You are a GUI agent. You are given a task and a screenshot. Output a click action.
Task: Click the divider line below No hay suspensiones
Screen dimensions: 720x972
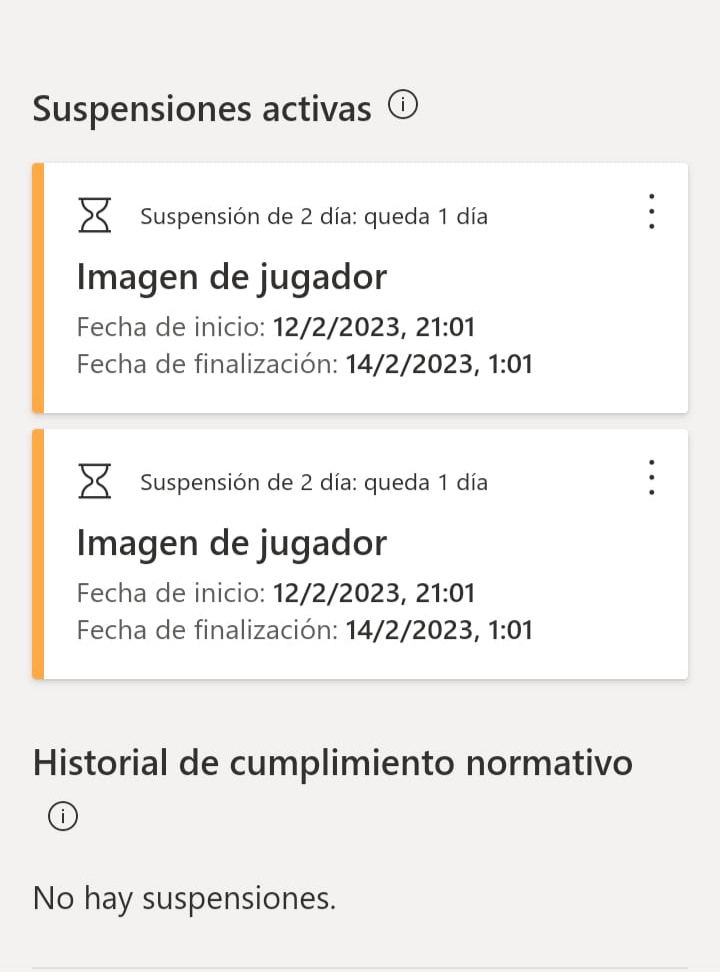point(360,967)
